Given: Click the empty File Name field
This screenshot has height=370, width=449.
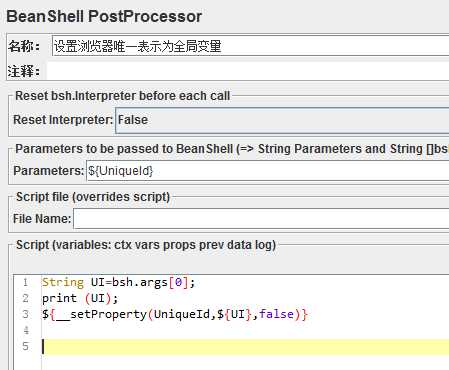Looking at the screenshot, I should pyautogui.click(x=261, y=219).
